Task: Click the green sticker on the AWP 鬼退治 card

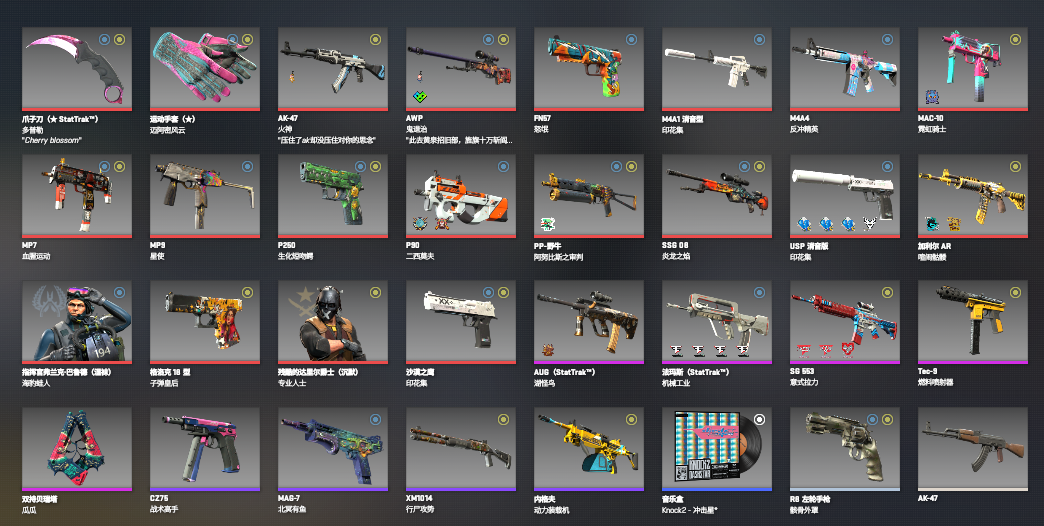Action: (420, 97)
